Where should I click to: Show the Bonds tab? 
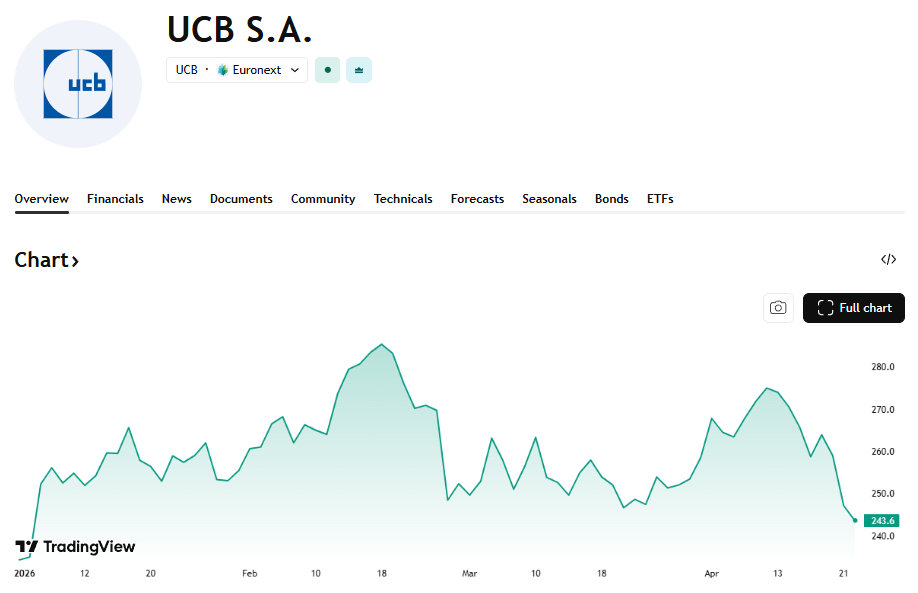[612, 199]
